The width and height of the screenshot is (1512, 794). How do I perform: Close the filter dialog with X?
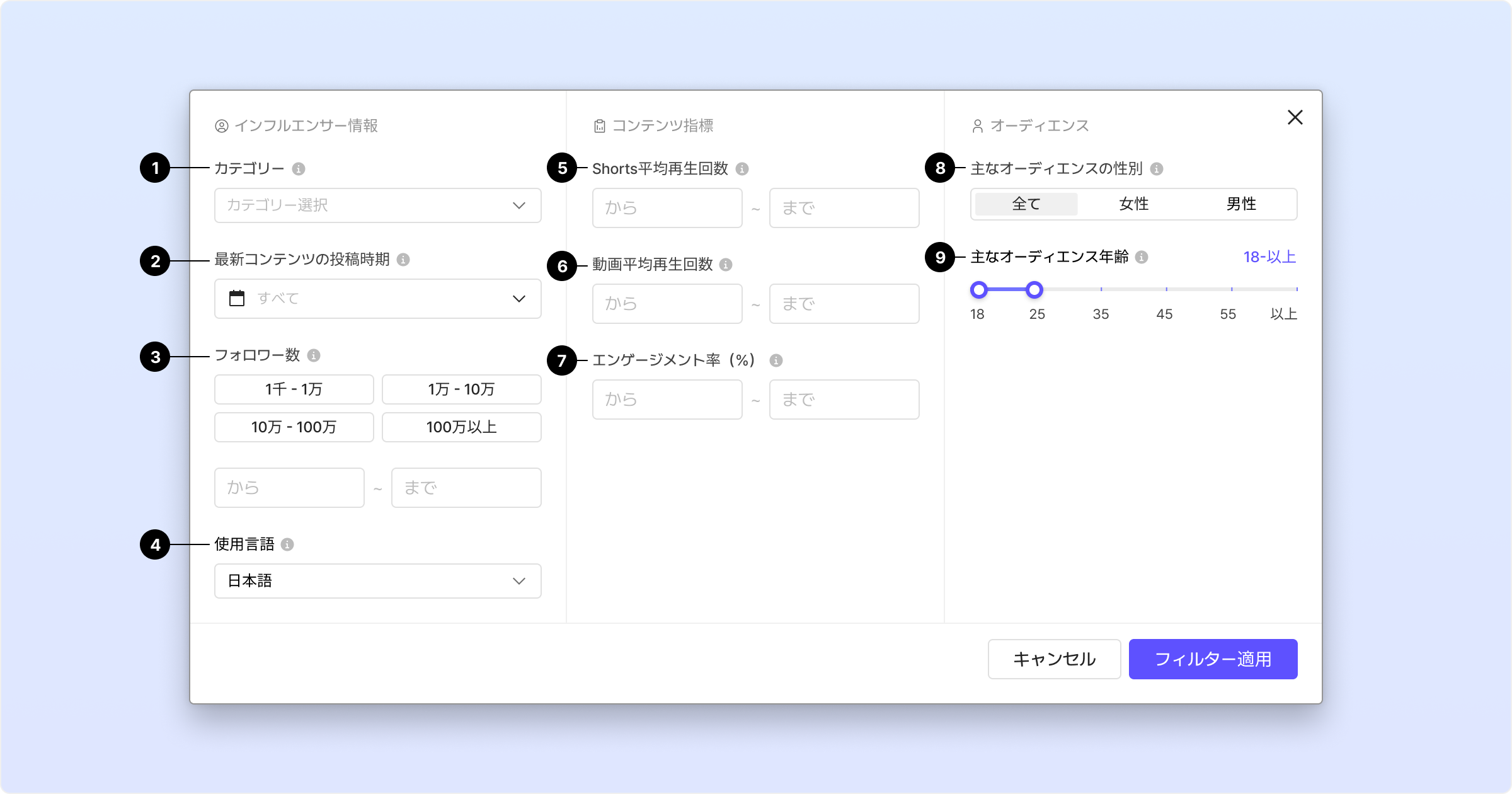(1295, 117)
